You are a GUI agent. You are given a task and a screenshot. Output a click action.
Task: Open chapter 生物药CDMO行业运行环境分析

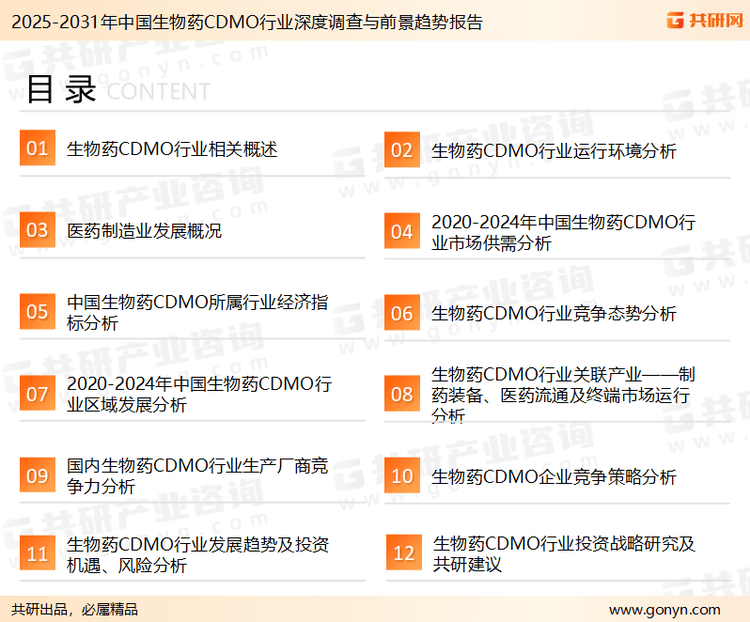coord(553,151)
